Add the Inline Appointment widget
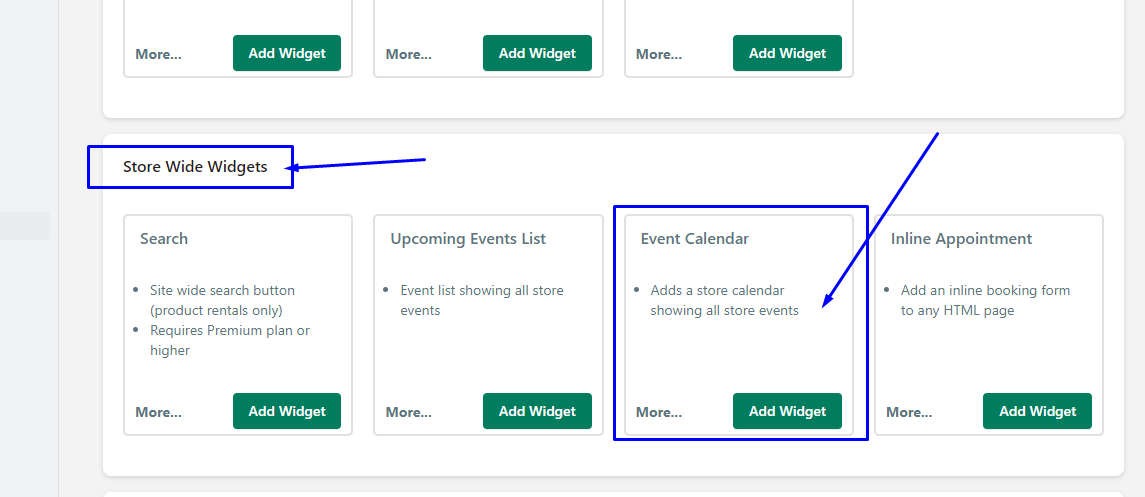 1038,411
